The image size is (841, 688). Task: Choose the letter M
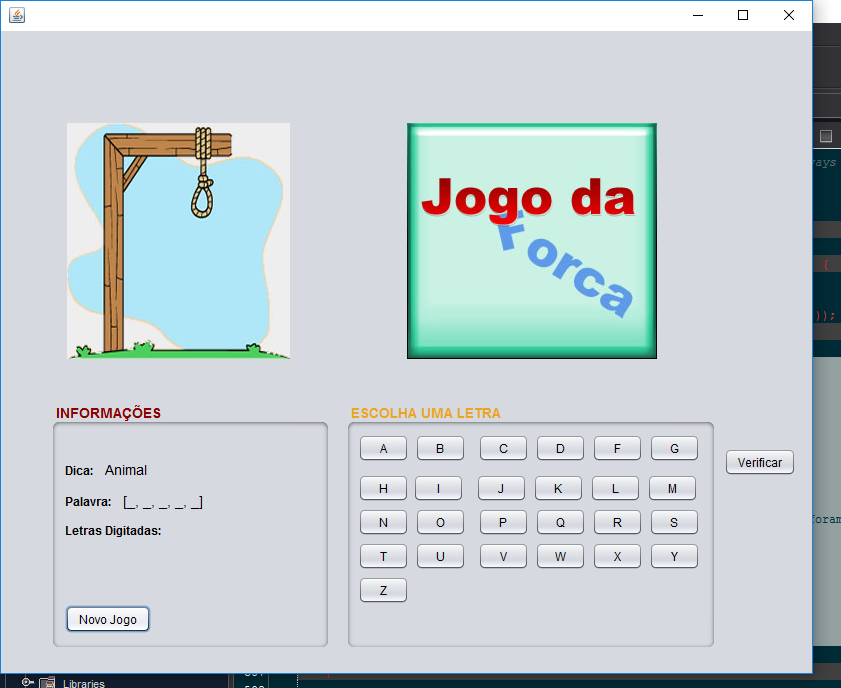point(672,489)
